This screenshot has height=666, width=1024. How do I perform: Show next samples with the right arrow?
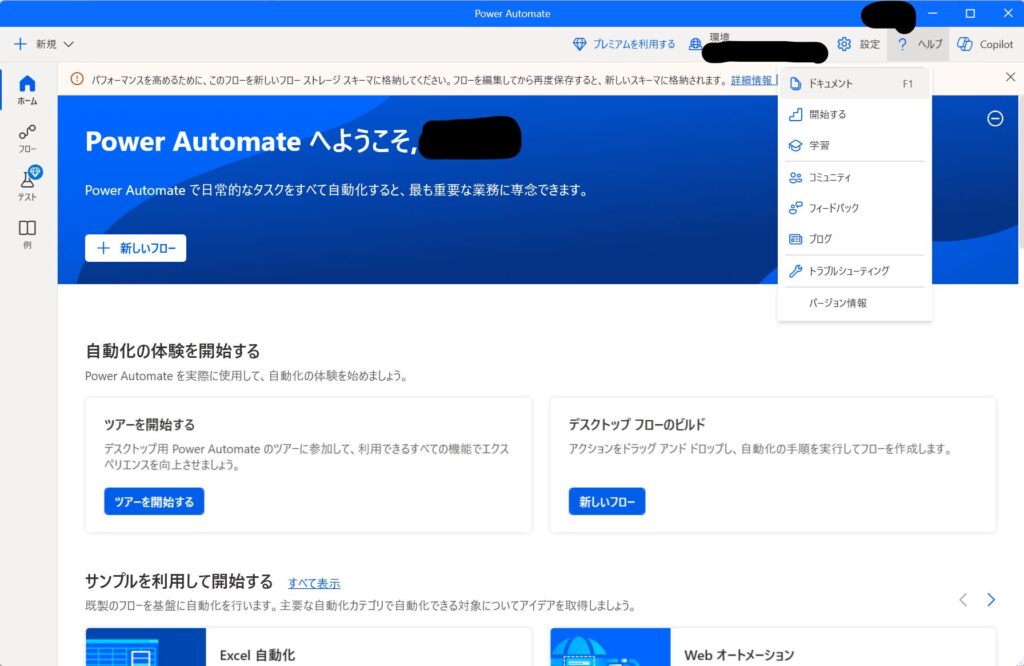tap(991, 600)
